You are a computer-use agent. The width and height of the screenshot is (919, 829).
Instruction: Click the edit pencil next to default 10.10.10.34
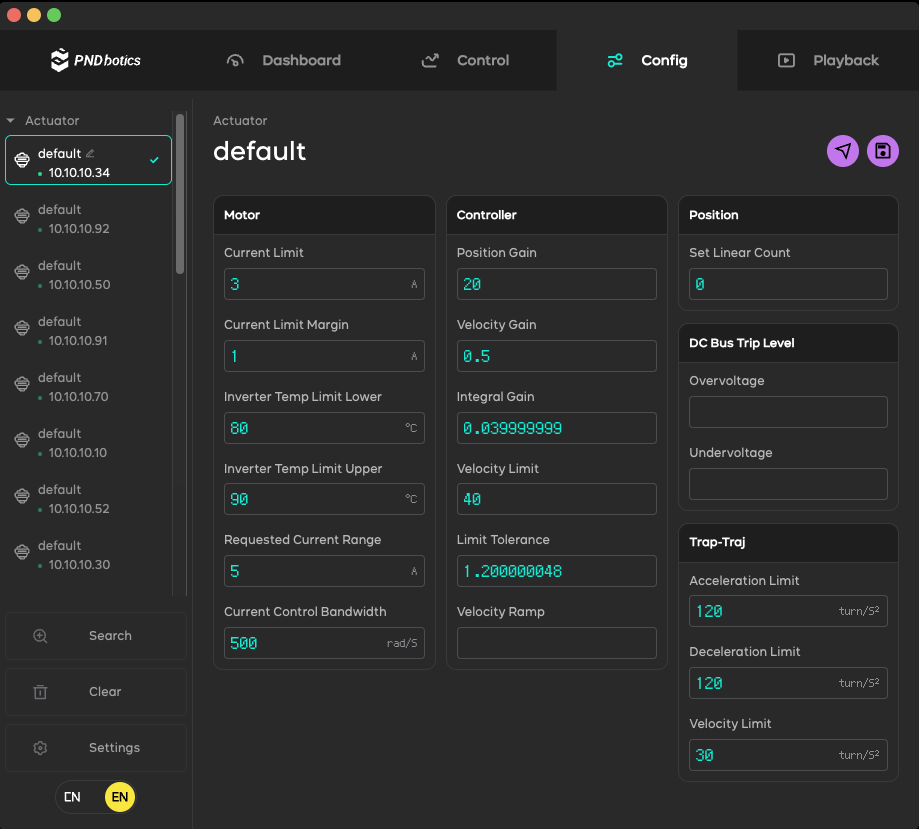coord(90,153)
